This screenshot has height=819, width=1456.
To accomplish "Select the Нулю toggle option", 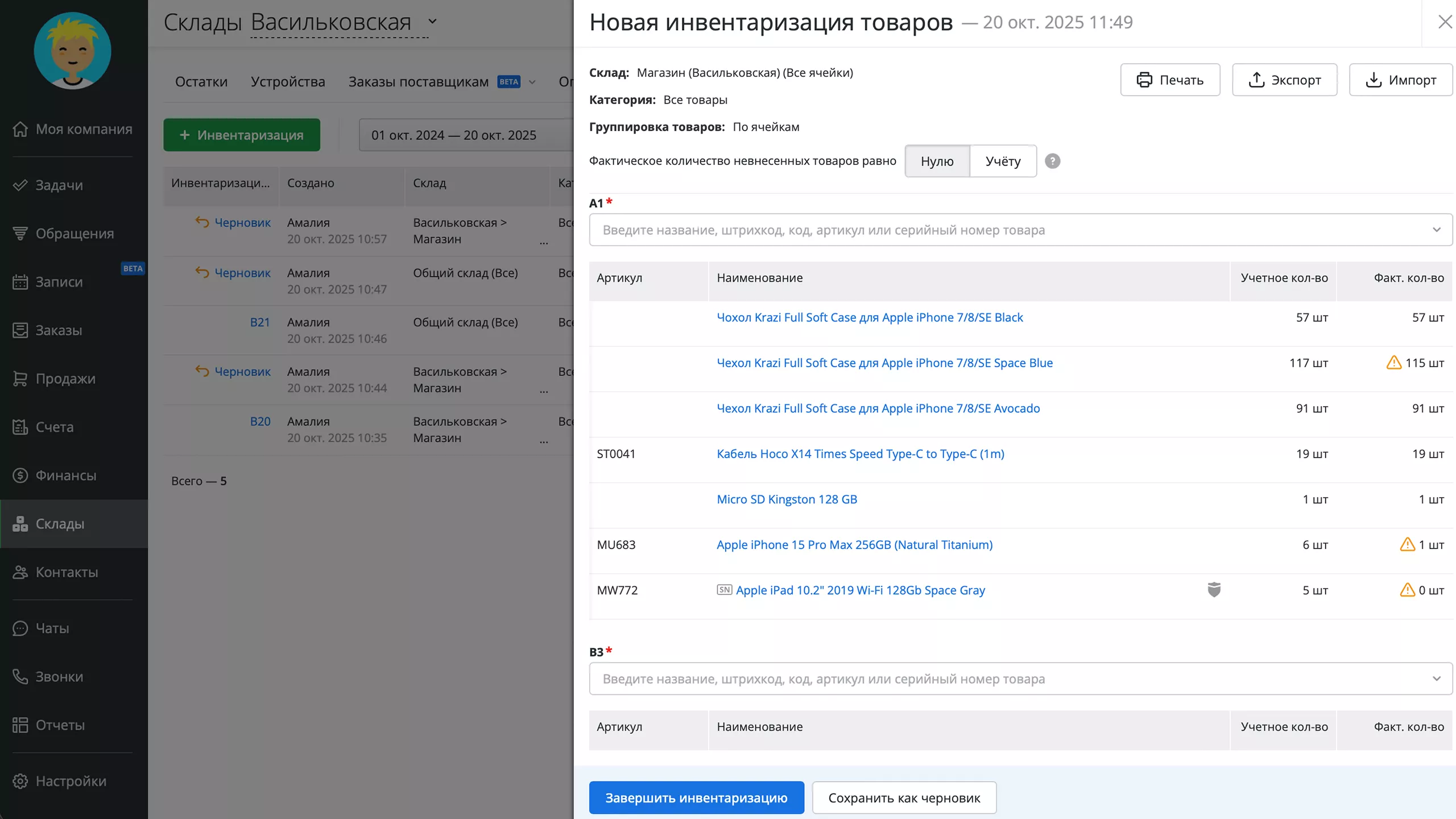I will [937, 161].
